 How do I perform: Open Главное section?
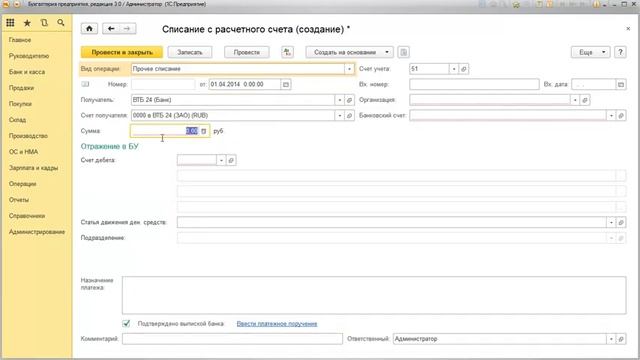(20, 40)
